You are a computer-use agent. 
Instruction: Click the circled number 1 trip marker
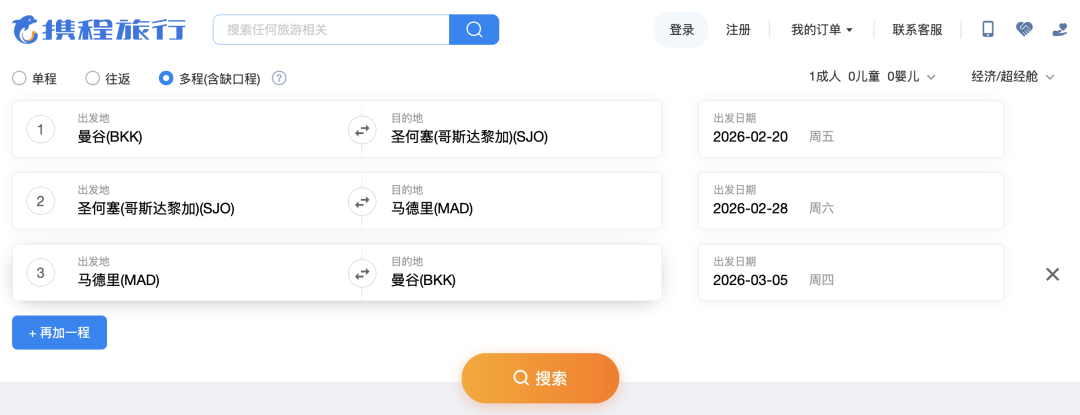tap(41, 129)
